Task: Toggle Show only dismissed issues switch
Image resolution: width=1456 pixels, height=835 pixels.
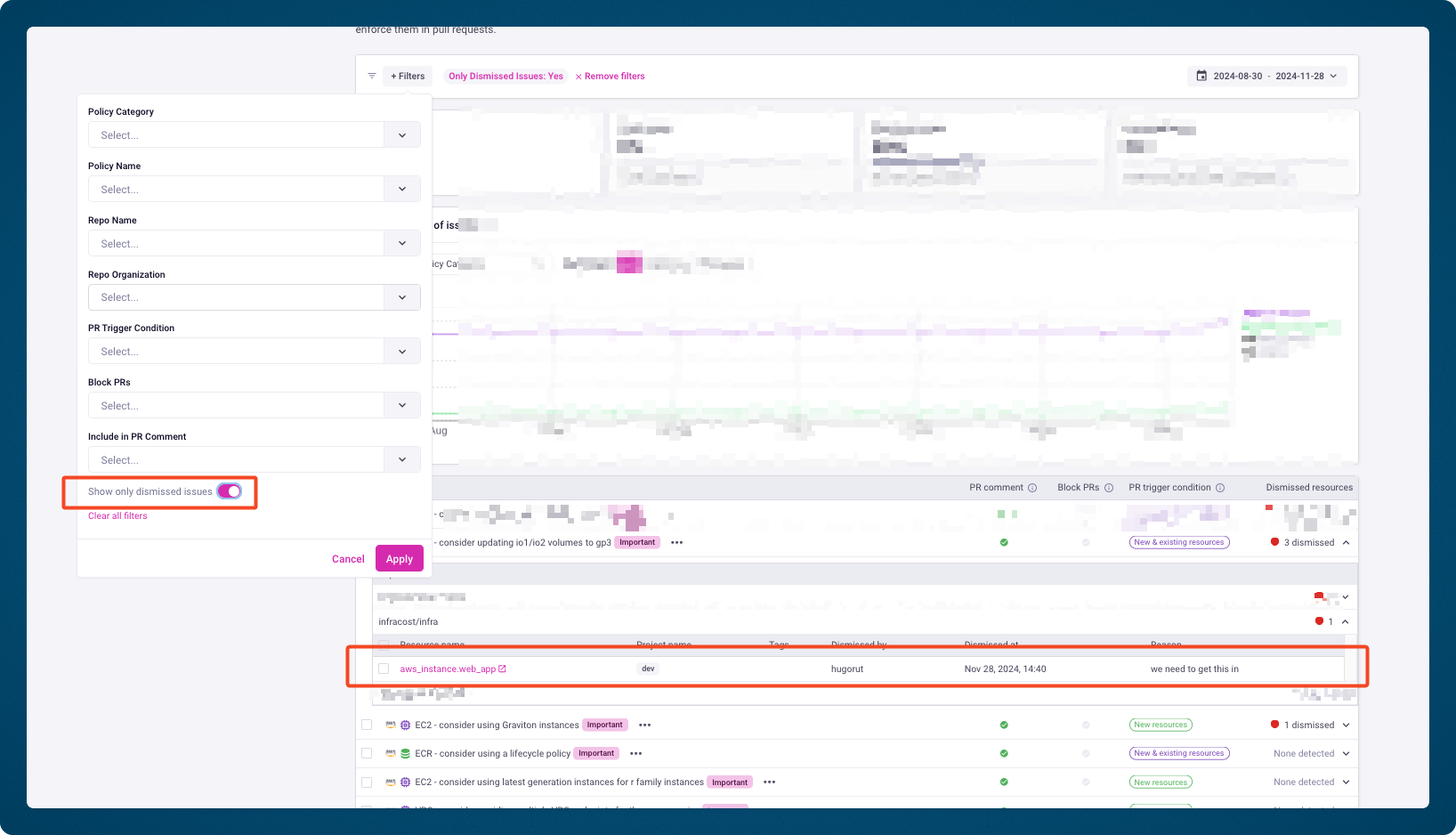Action: pos(229,491)
